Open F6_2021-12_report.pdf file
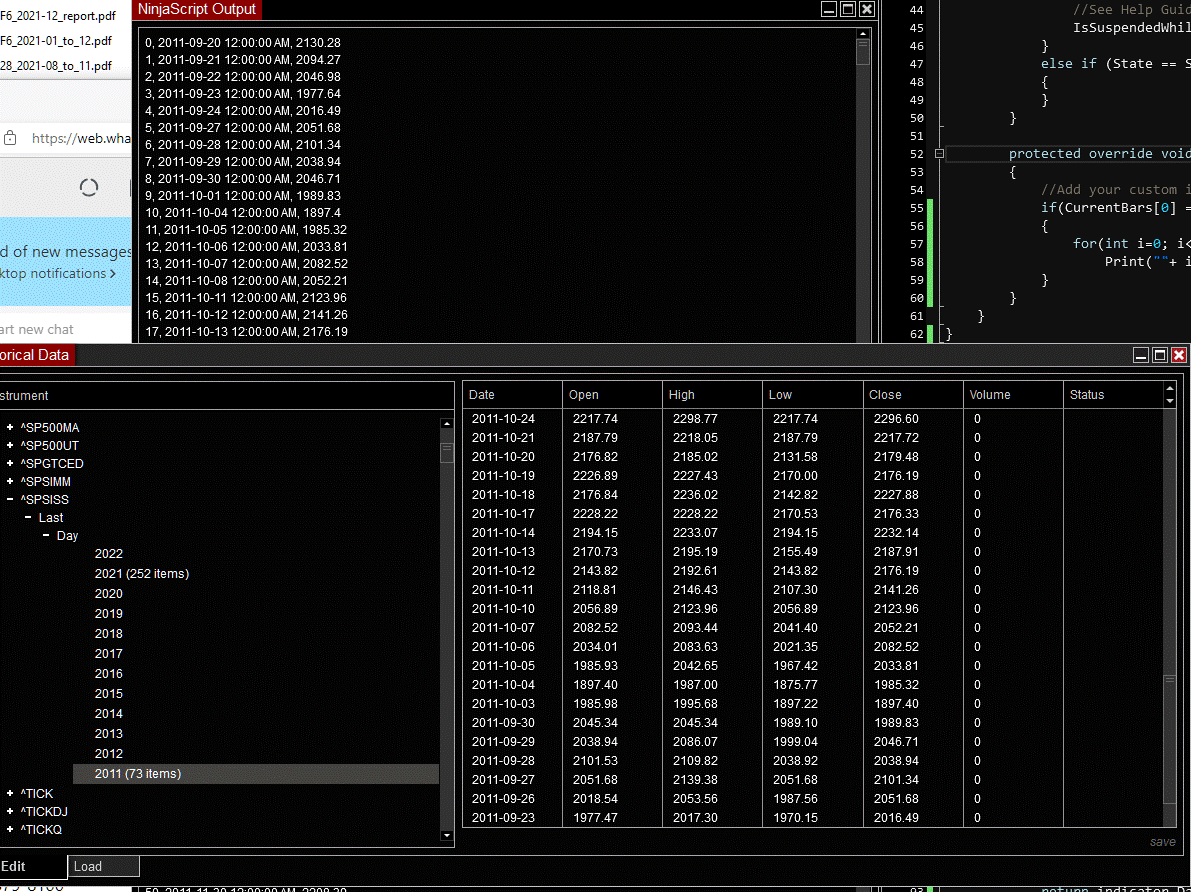Viewport: 1191px width, 892px height. pos(58,16)
